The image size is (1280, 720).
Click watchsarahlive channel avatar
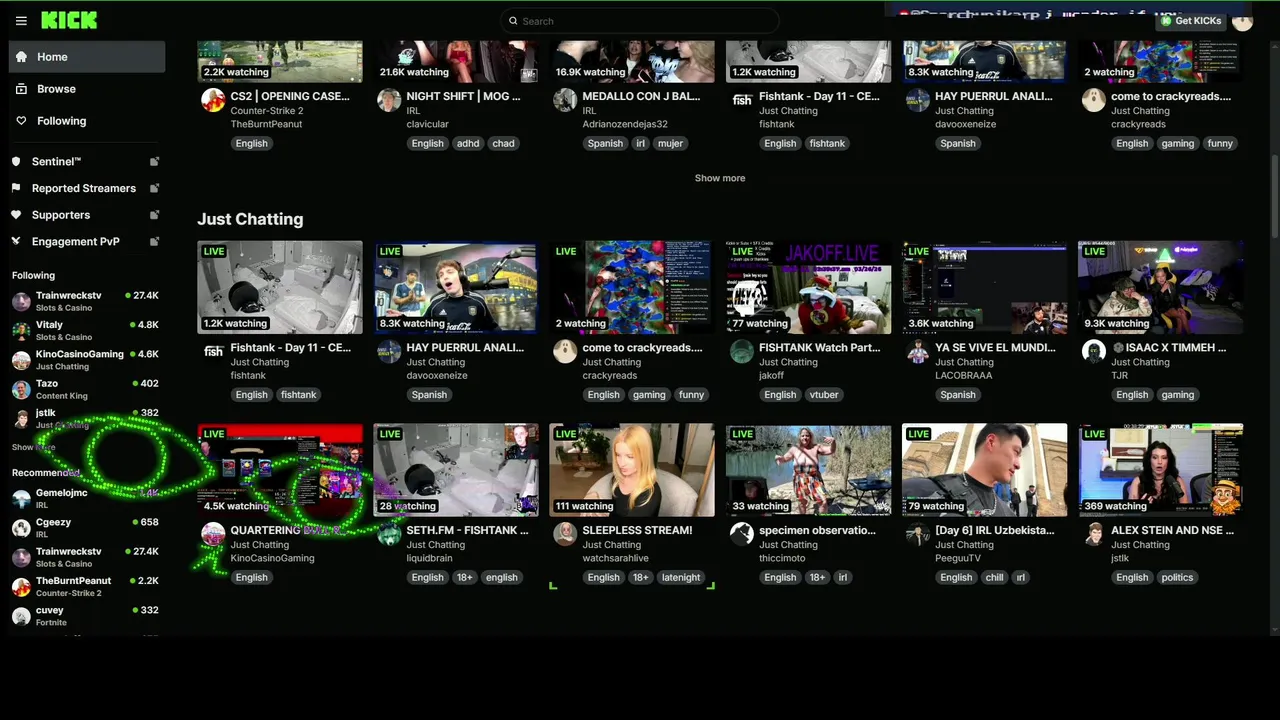565,534
